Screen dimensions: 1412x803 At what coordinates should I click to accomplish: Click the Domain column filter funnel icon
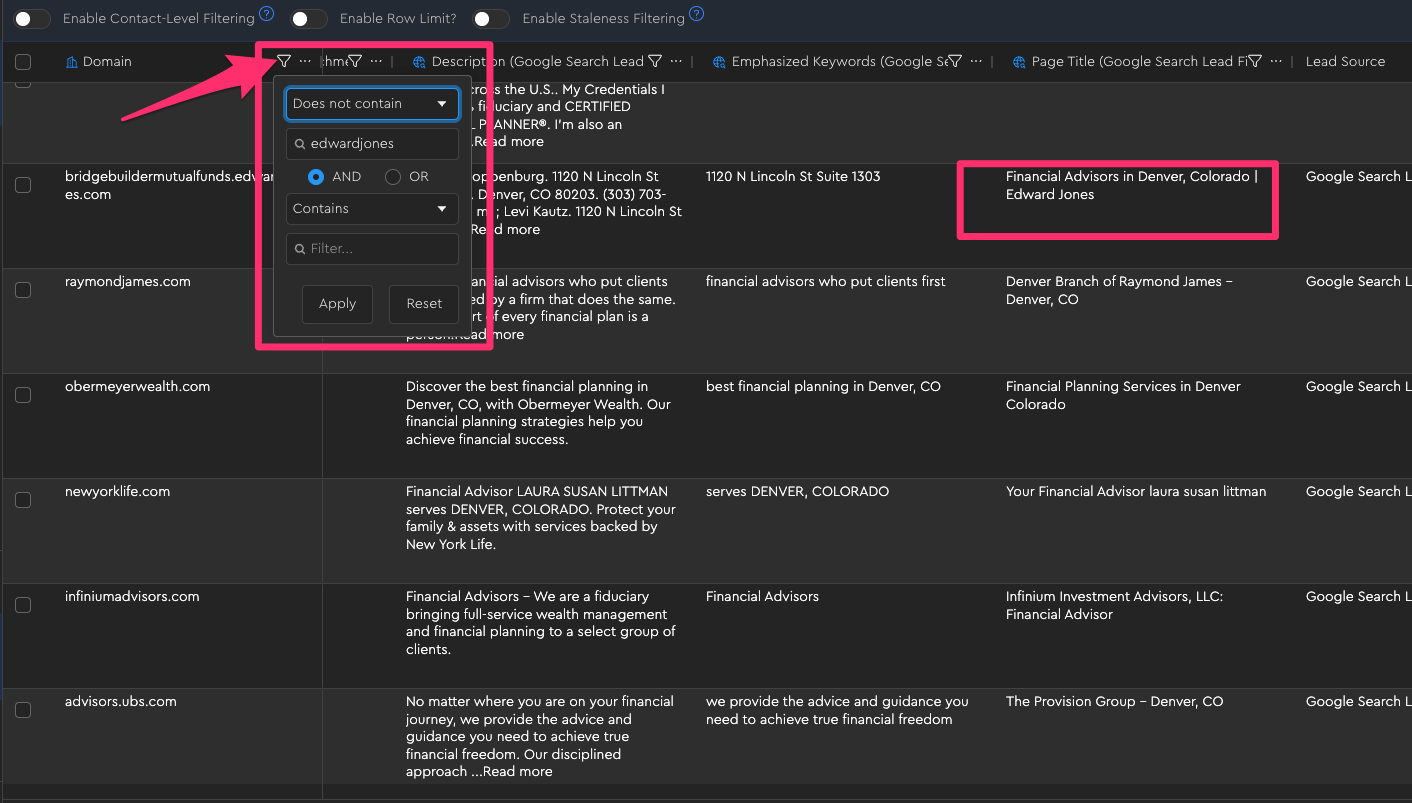(284, 62)
